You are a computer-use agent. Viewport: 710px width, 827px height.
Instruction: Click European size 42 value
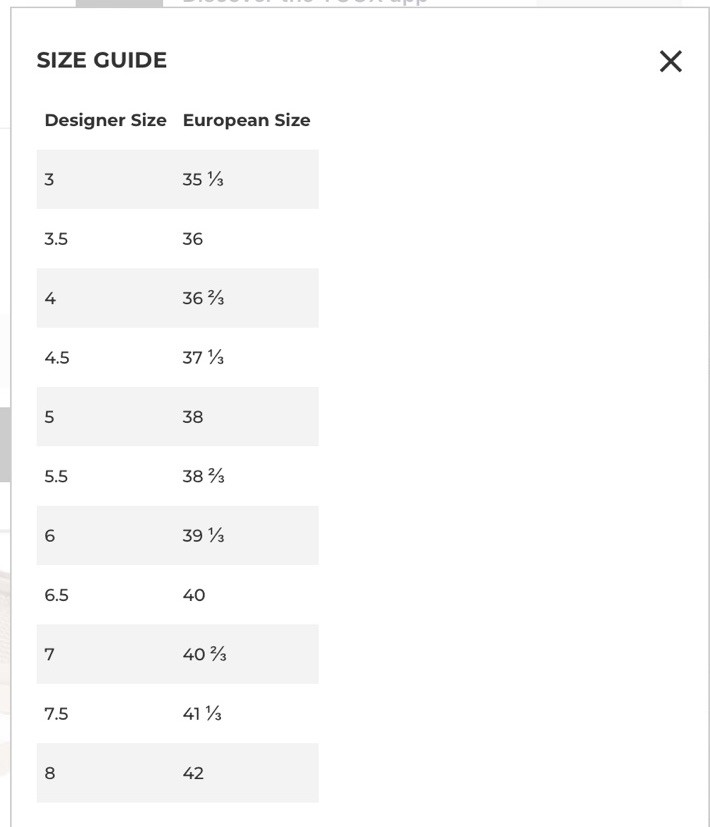[193, 773]
